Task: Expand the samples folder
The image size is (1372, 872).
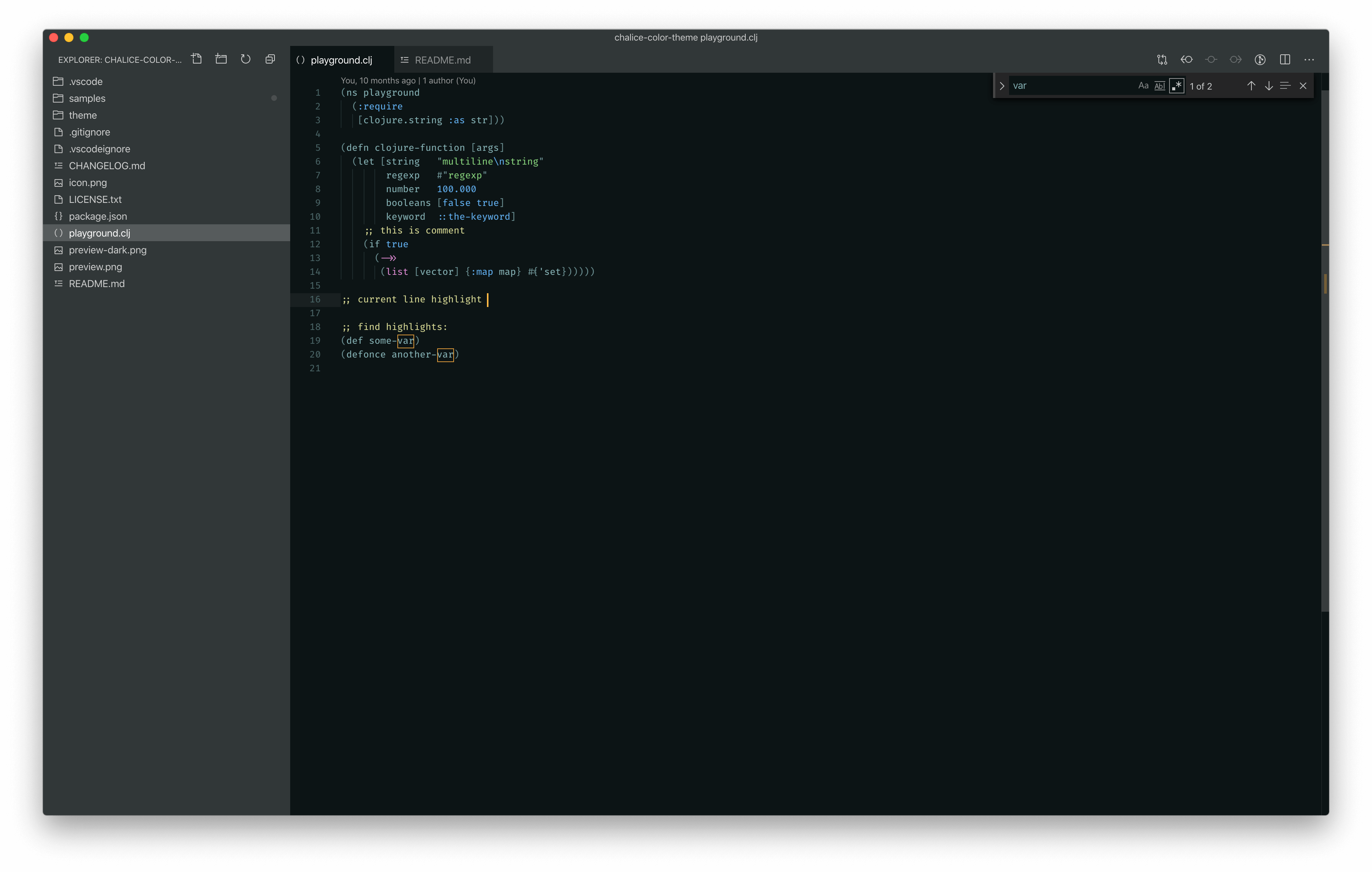Action: tap(87, 98)
